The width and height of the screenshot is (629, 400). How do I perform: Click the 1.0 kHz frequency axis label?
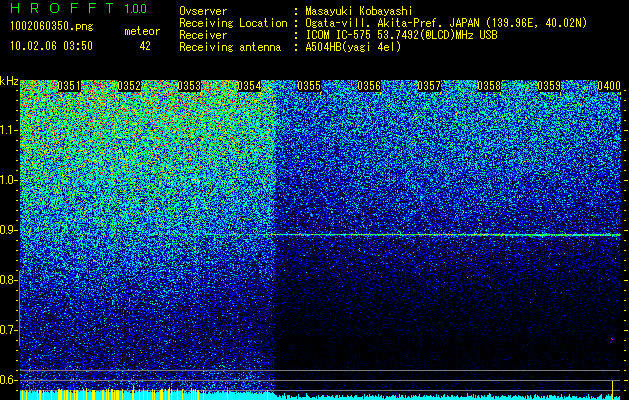9,180
